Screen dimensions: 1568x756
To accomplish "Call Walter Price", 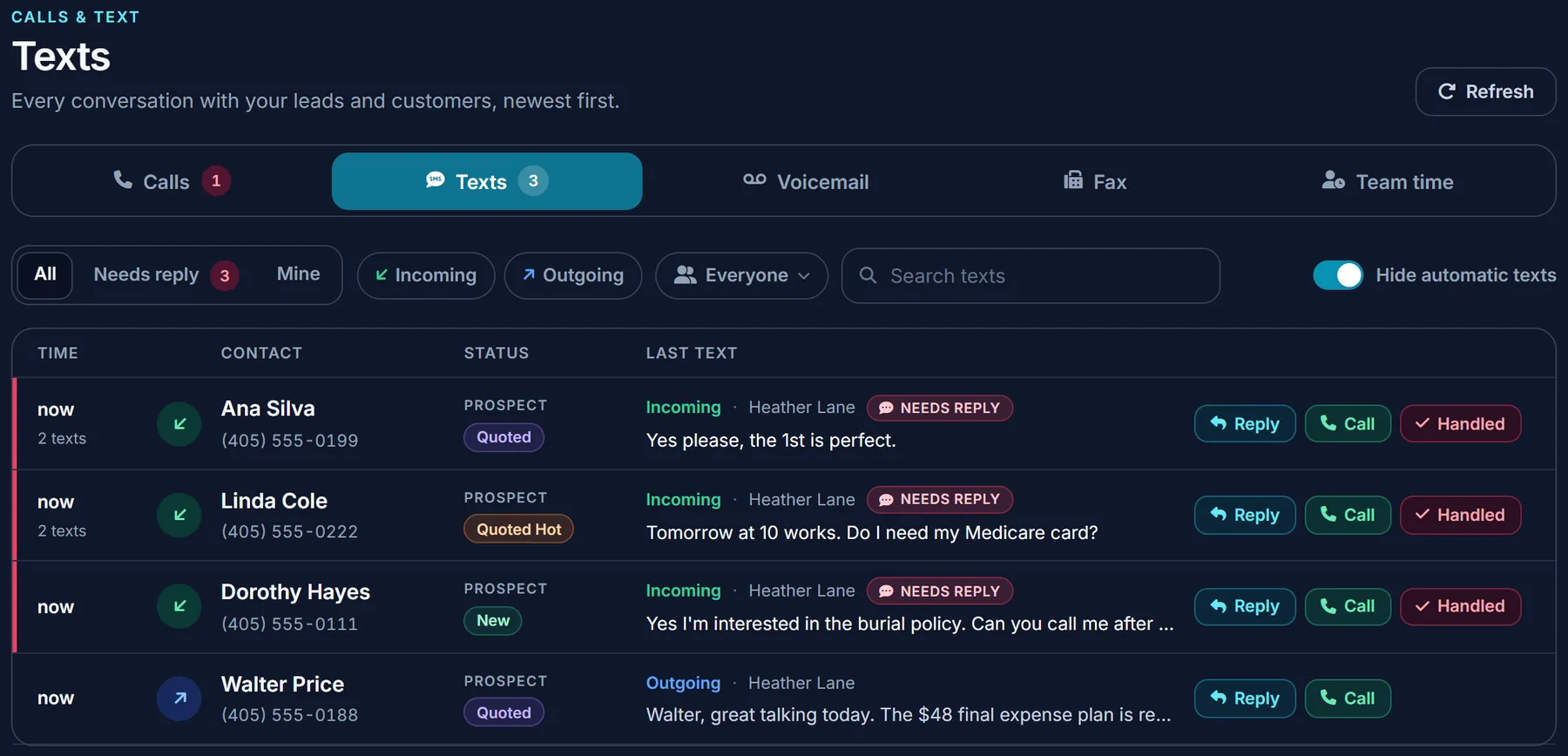I will click(x=1348, y=699).
